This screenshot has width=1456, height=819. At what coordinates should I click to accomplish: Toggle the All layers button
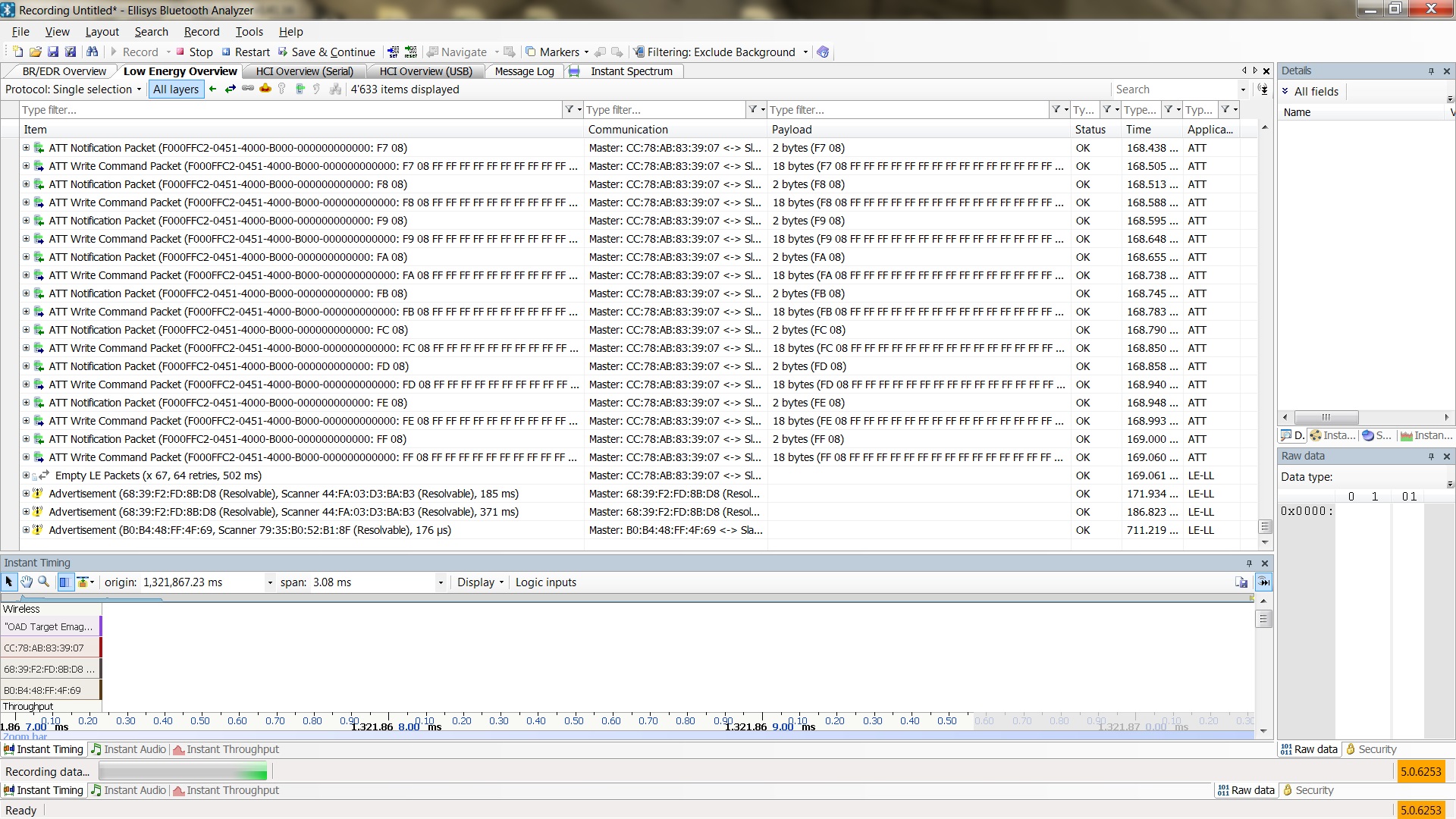coord(176,89)
